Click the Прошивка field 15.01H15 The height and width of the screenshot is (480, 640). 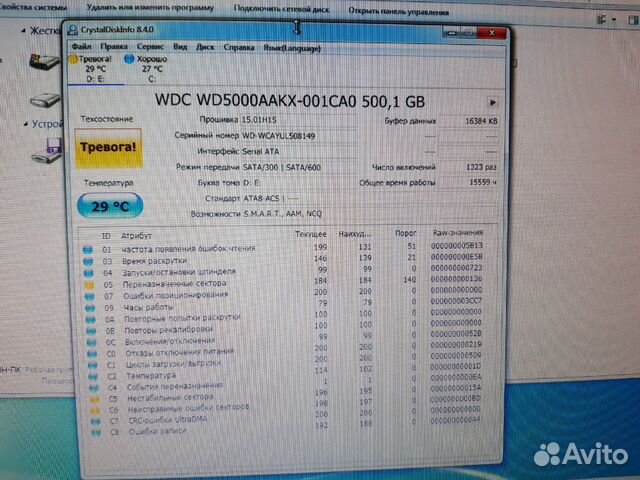(299, 120)
